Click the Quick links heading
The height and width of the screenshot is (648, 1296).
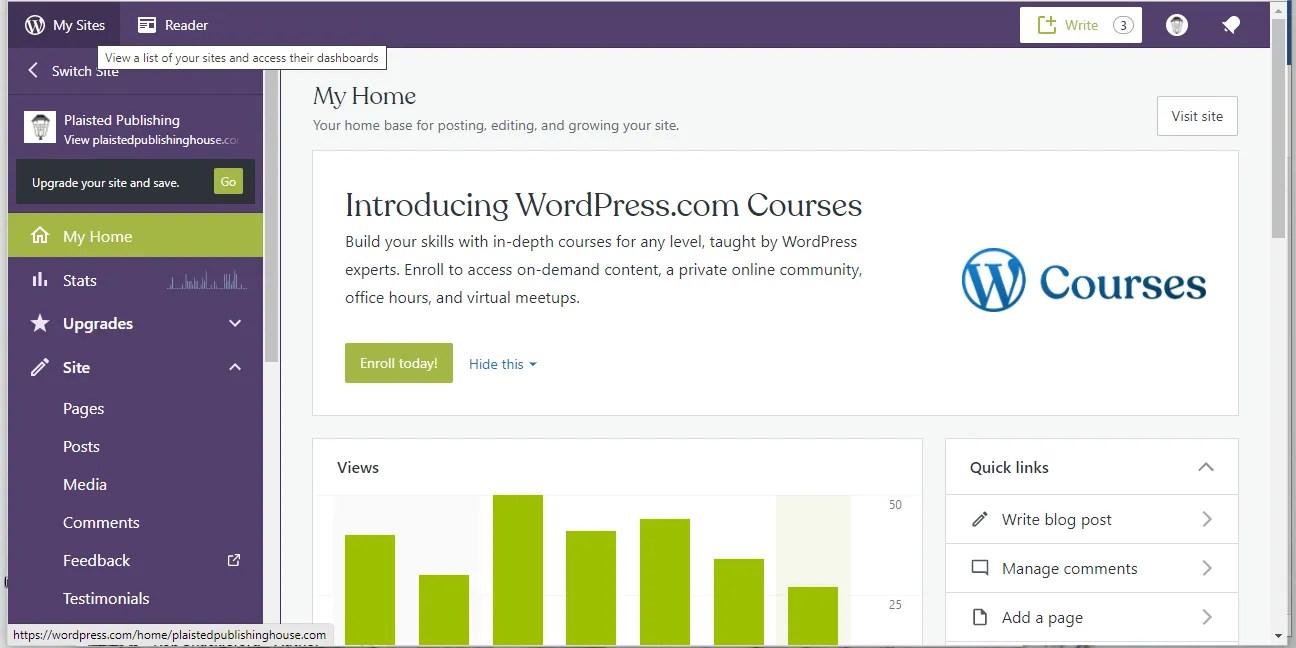pos(1009,467)
